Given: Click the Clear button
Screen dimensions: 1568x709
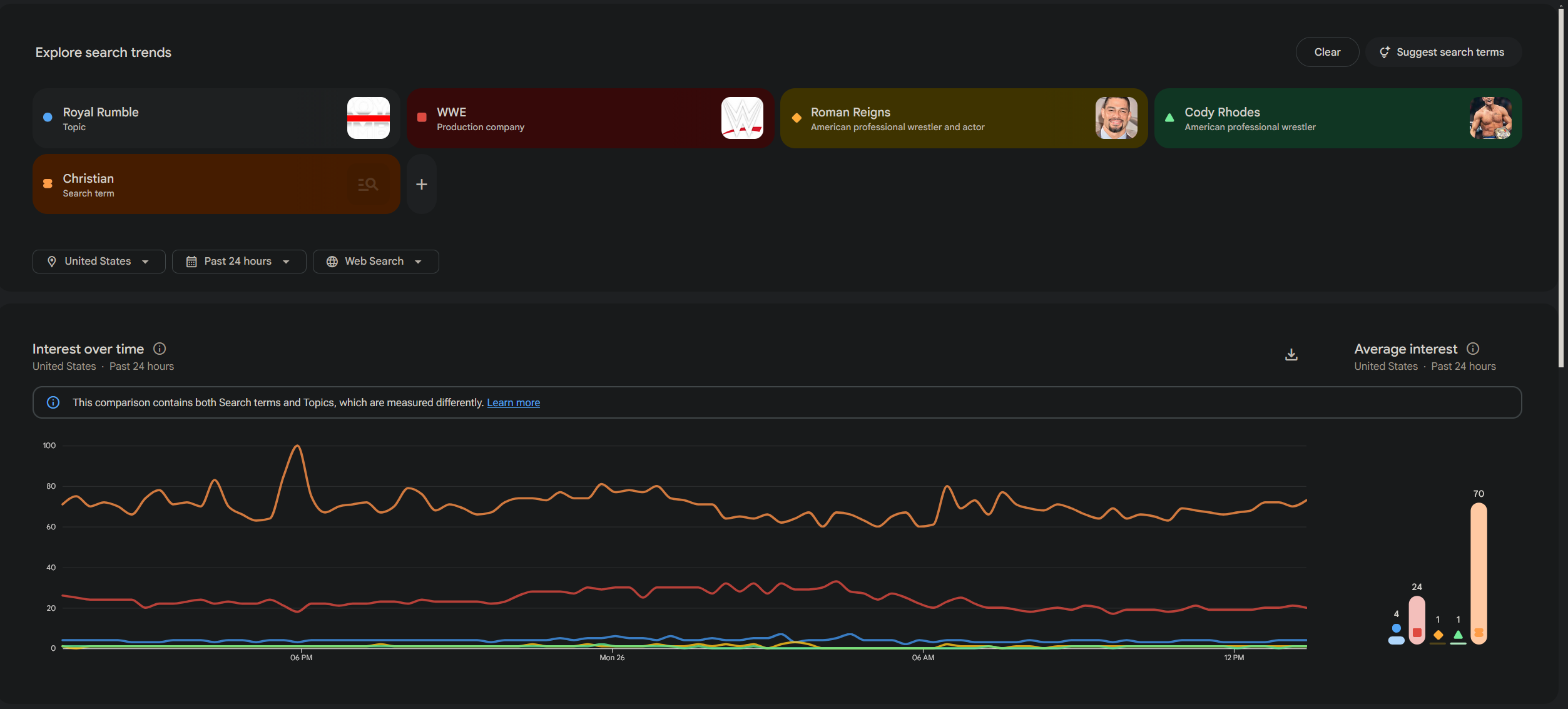Looking at the screenshot, I should click(x=1326, y=53).
